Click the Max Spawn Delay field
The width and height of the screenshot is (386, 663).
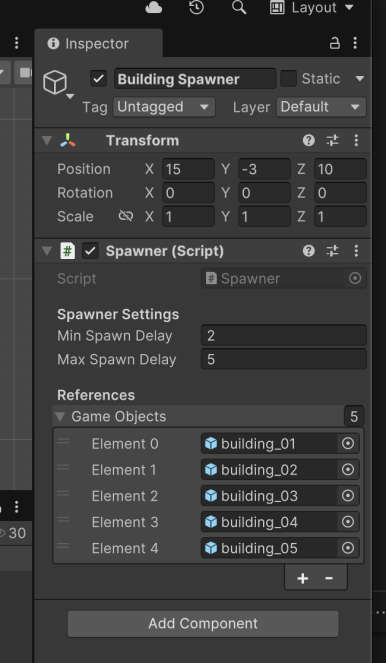coord(283,359)
